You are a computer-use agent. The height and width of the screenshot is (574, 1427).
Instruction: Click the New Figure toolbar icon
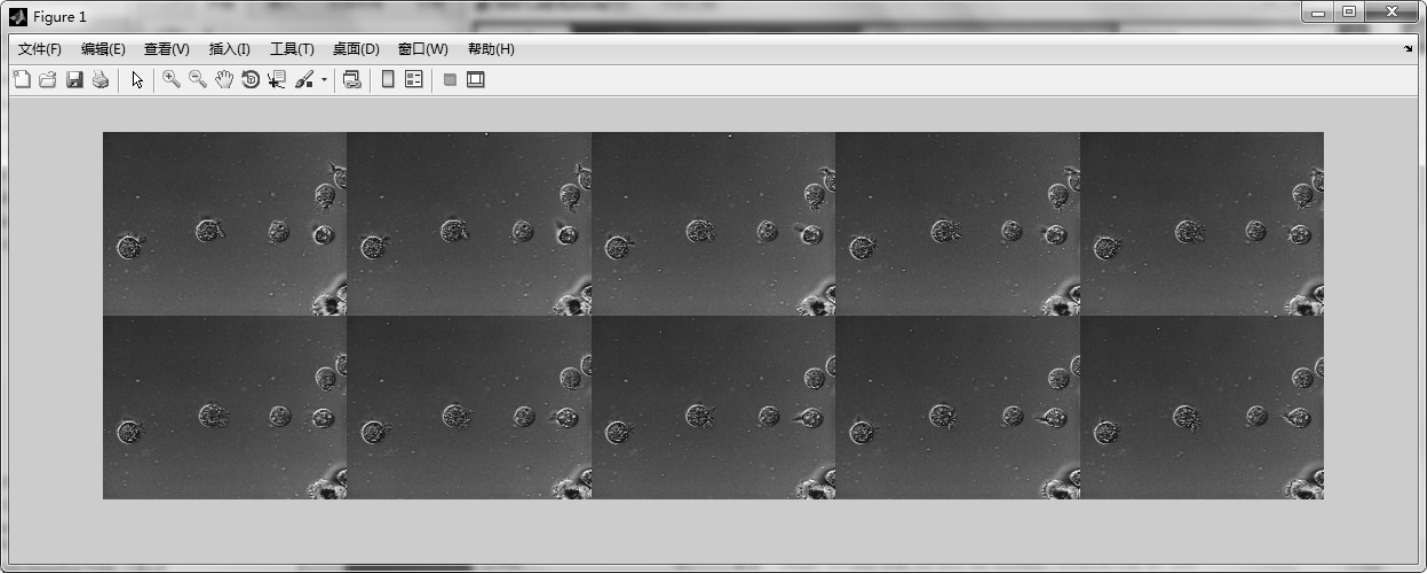[x=21, y=80]
